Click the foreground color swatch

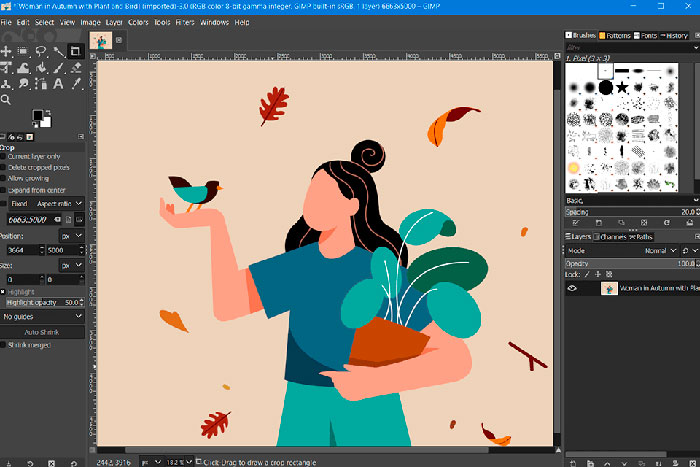(38, 116)
